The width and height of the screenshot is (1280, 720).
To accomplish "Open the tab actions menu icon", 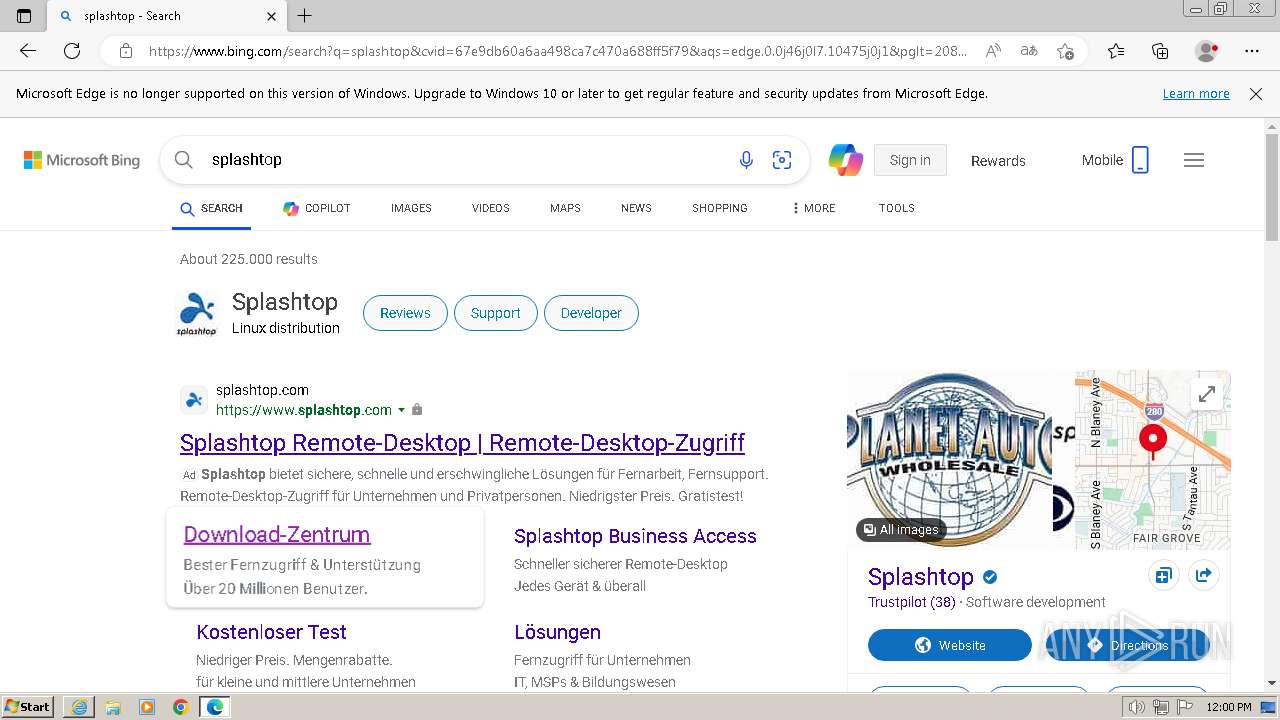I will [24, 16].
